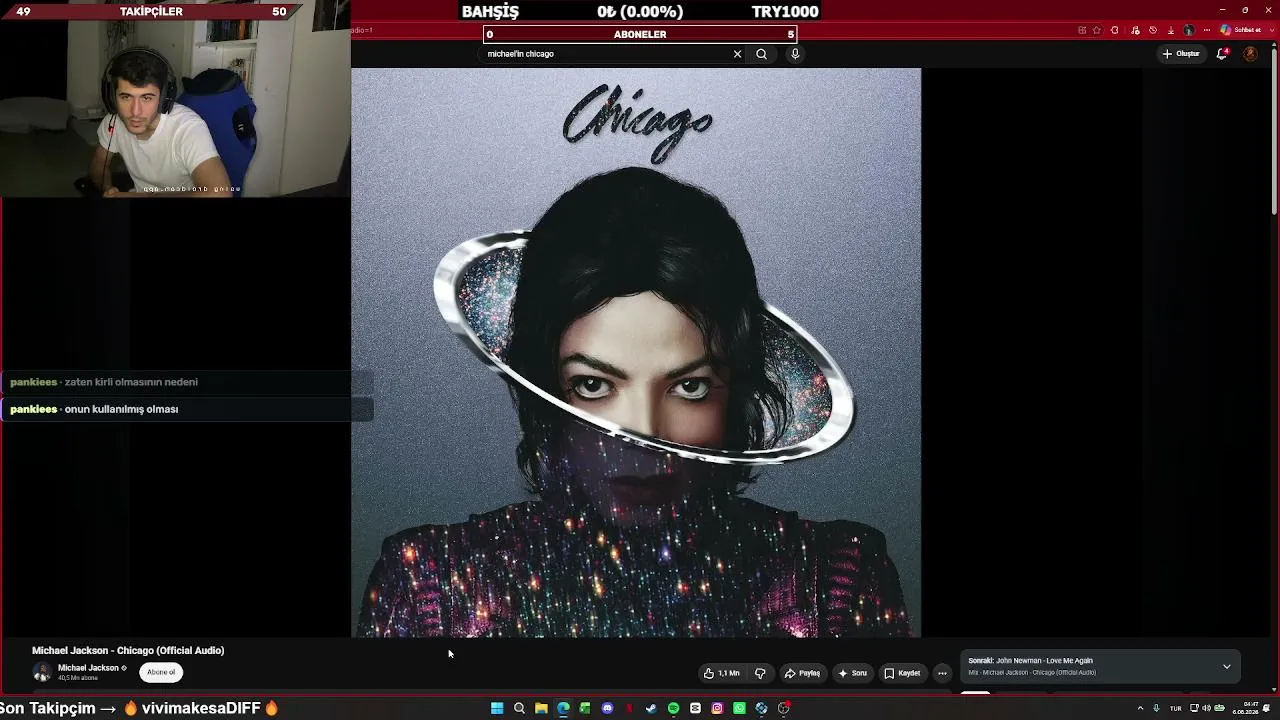Open Michael Jackson channel avatar
Screen dimensions: 1280x720
click(42, 672)
